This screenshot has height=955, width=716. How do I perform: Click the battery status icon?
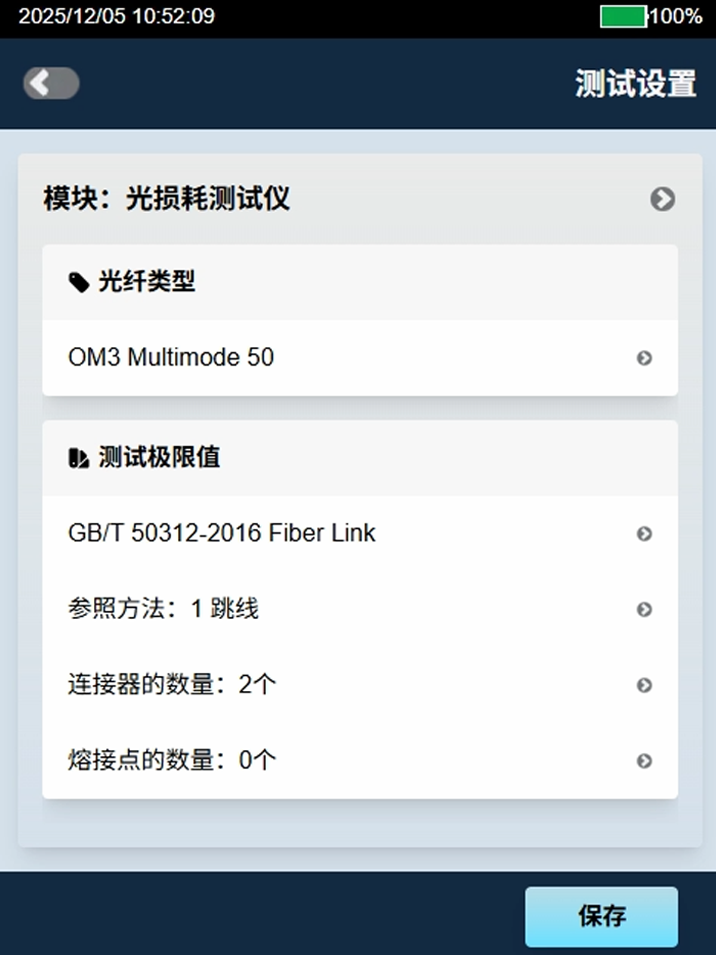point(623,17)
